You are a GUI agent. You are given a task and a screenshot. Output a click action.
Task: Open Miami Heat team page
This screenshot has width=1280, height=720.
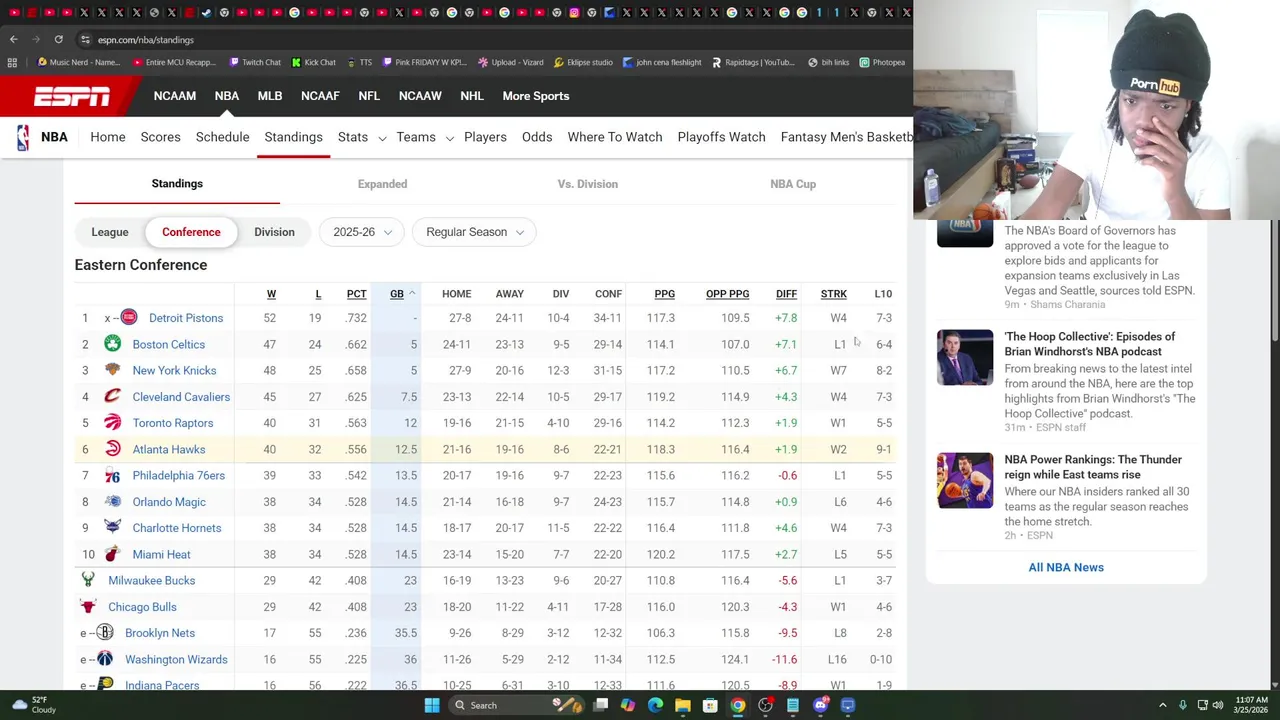click(161, 554)
